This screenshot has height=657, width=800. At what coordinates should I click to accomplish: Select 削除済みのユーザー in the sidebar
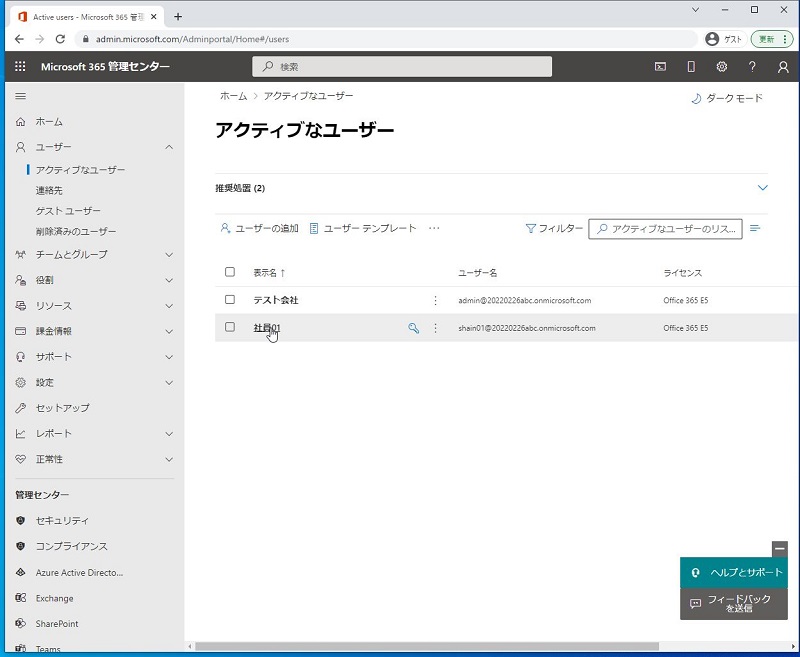coord(76,231)
